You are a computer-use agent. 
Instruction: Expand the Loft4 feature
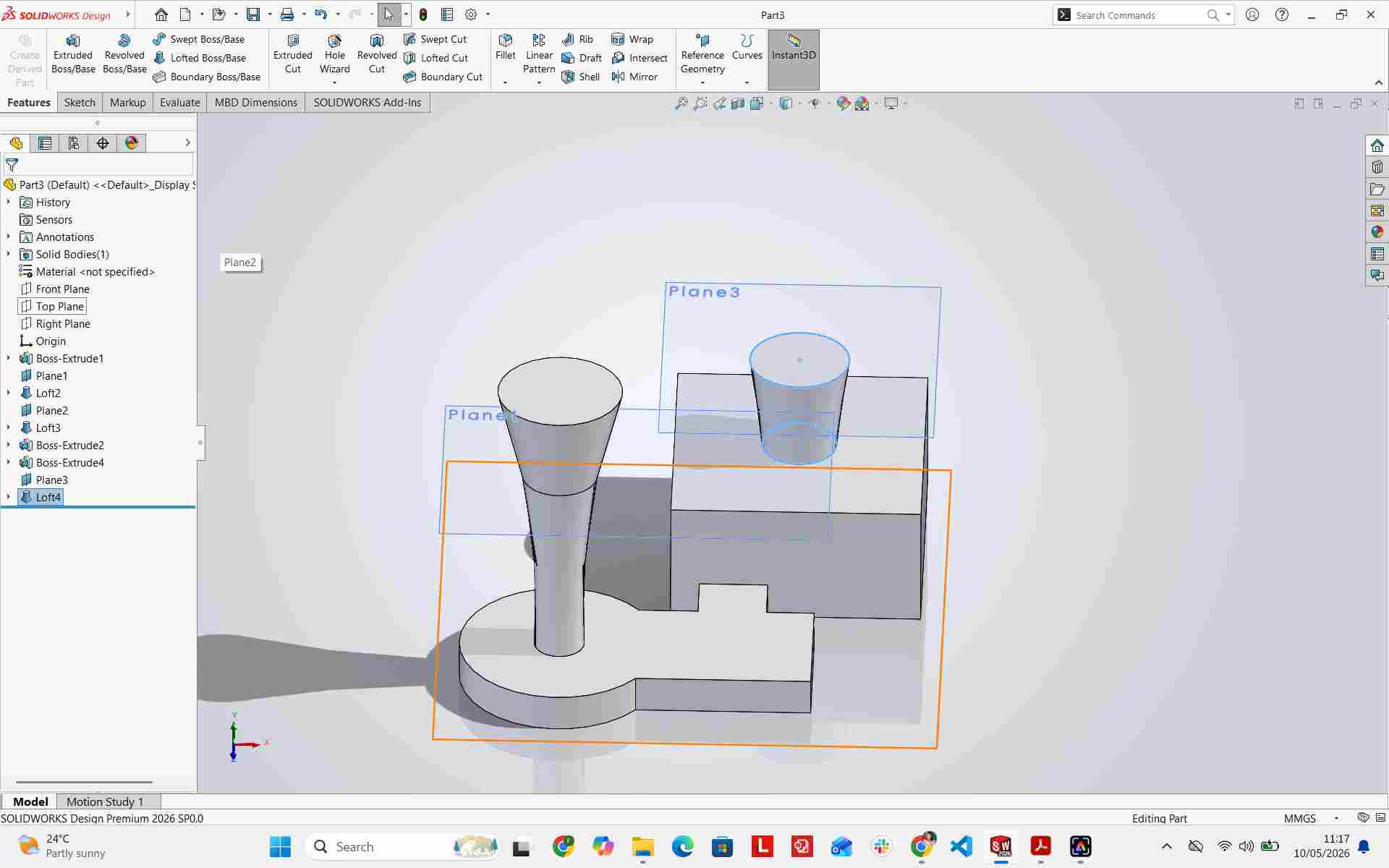point(9,497)
